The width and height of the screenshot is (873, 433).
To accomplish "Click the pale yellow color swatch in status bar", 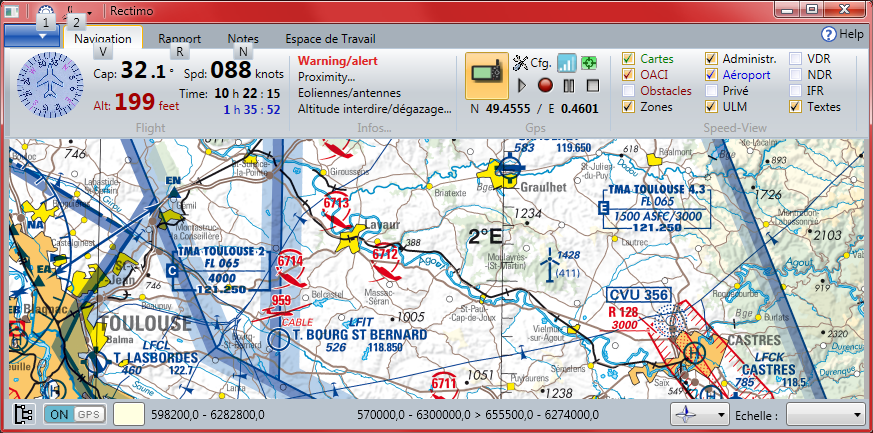I will 128,415.
